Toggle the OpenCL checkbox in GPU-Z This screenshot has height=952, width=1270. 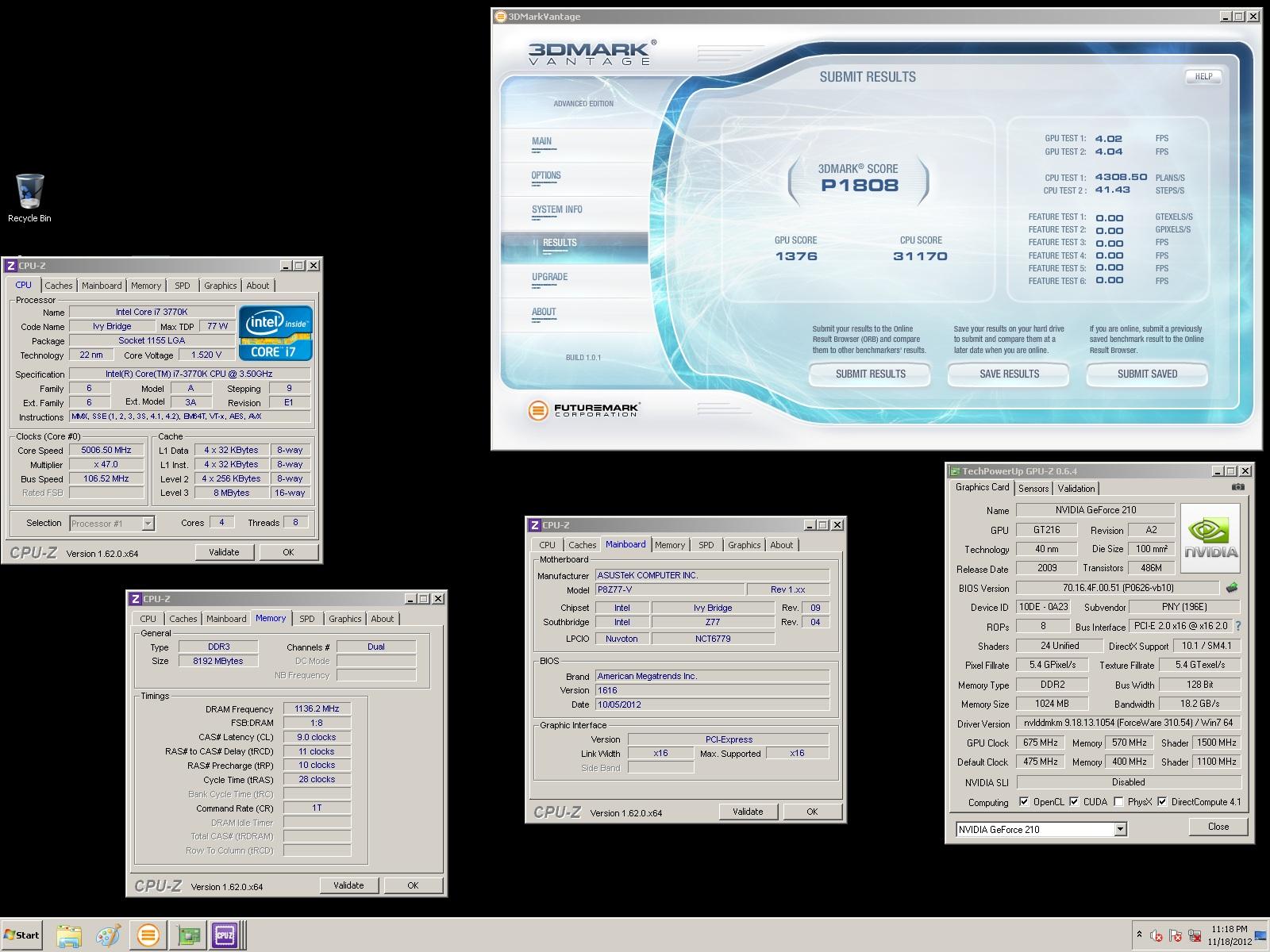point(1024,802)
